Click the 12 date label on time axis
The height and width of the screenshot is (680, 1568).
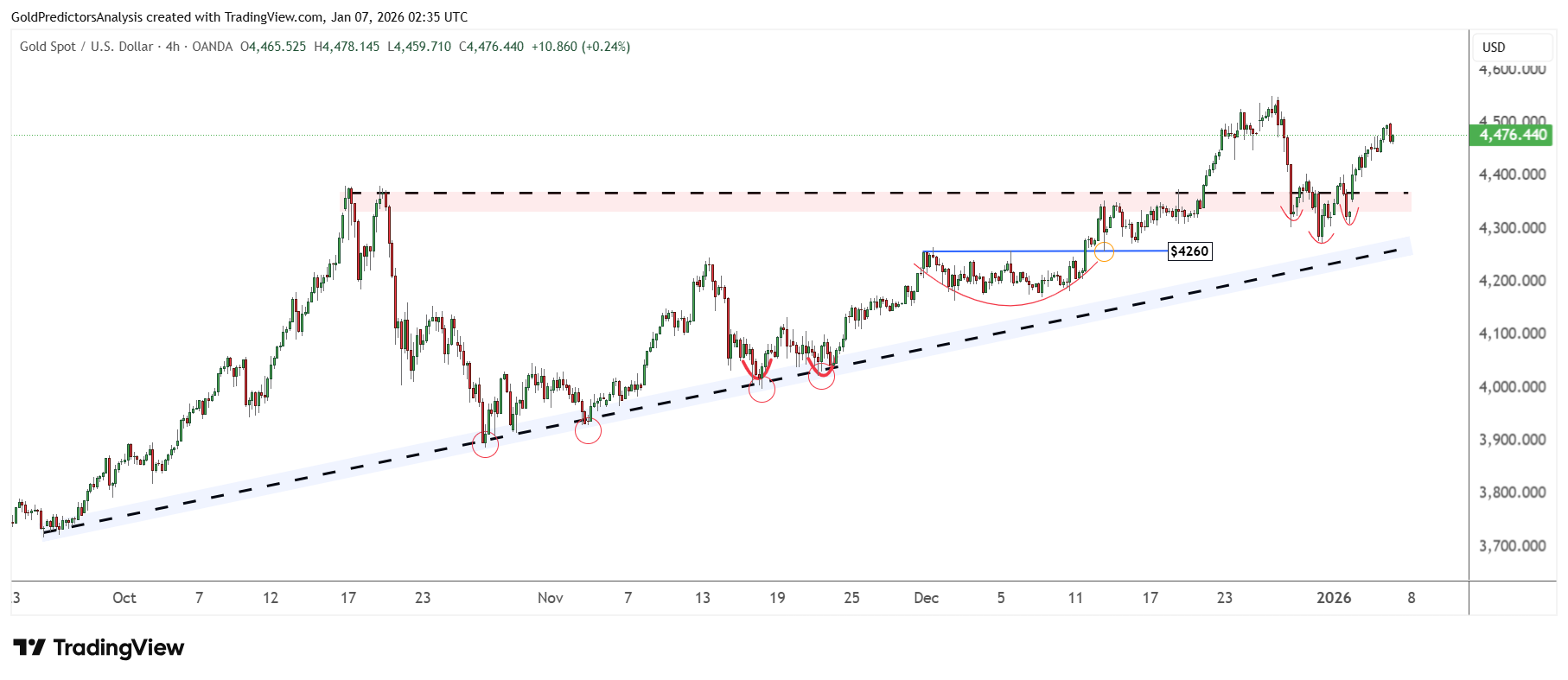[x=271, y=598]
